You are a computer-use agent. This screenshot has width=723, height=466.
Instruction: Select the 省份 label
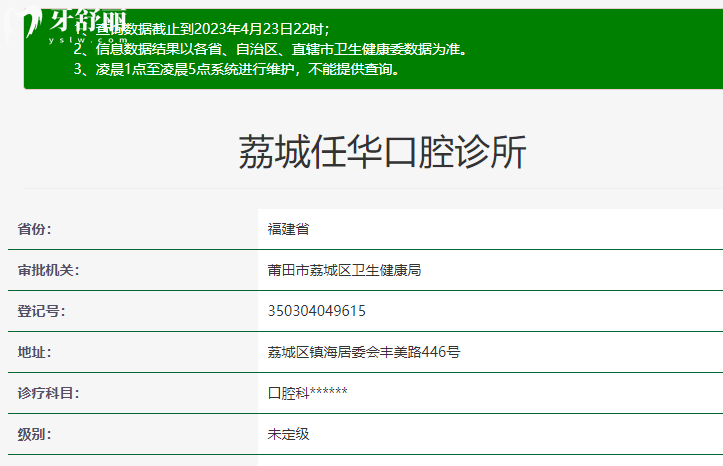[35, 229]
